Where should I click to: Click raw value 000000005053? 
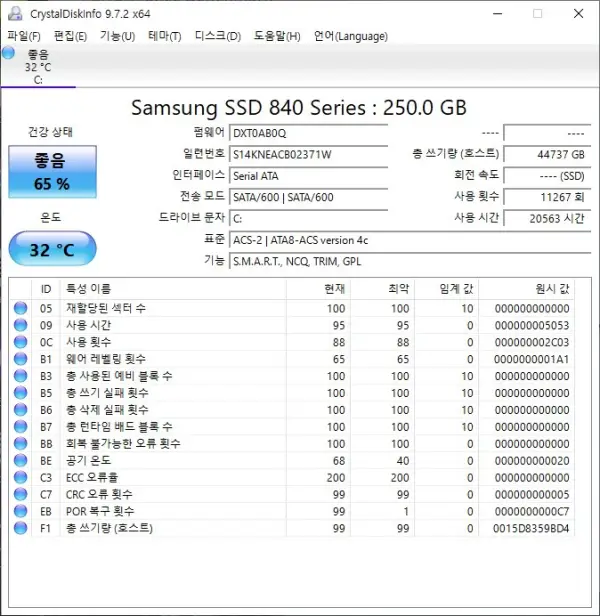[x=532, y=325]
